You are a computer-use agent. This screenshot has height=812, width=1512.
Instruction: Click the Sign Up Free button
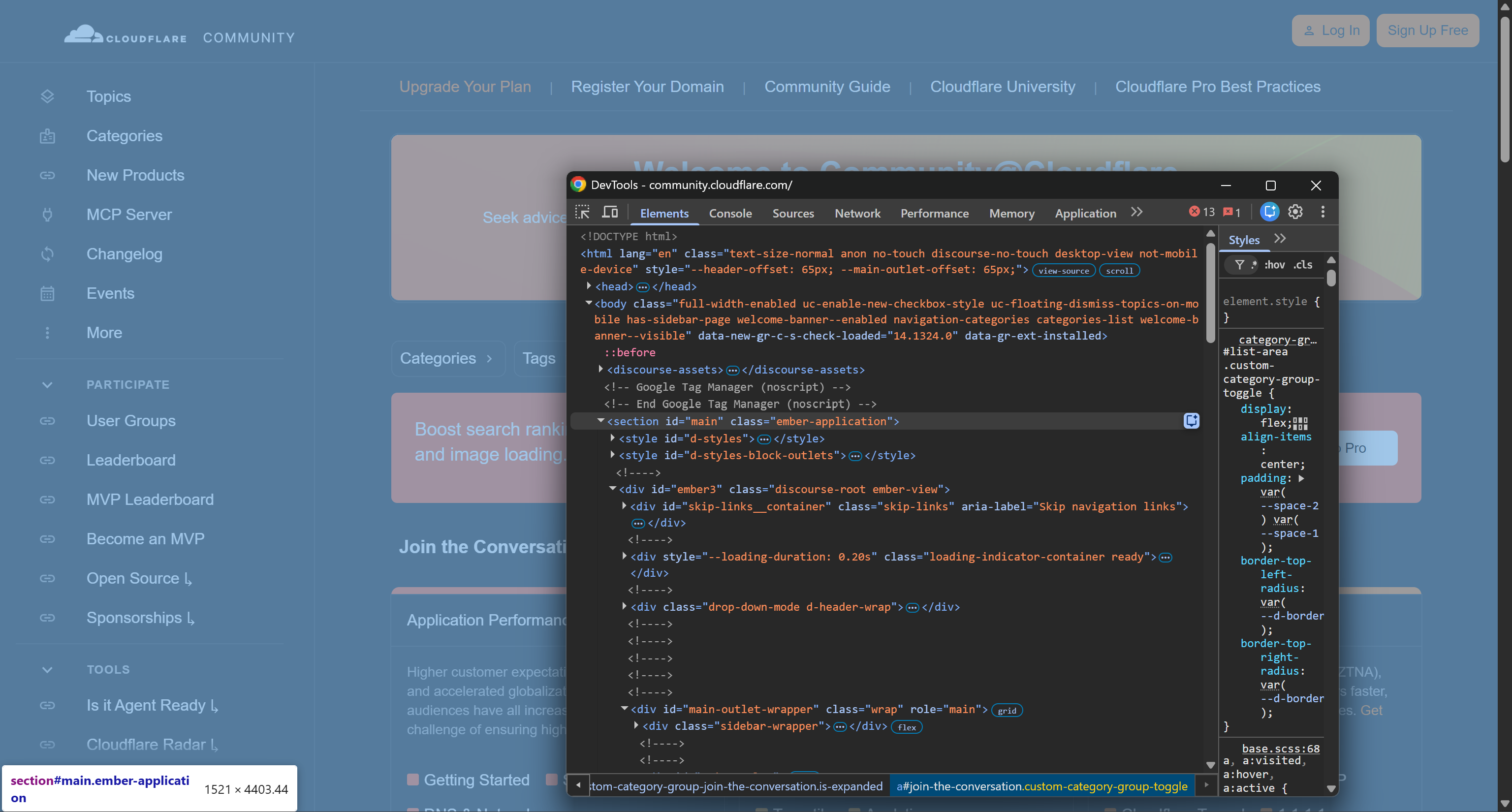pyautogui.click(x=1427, y=31)
